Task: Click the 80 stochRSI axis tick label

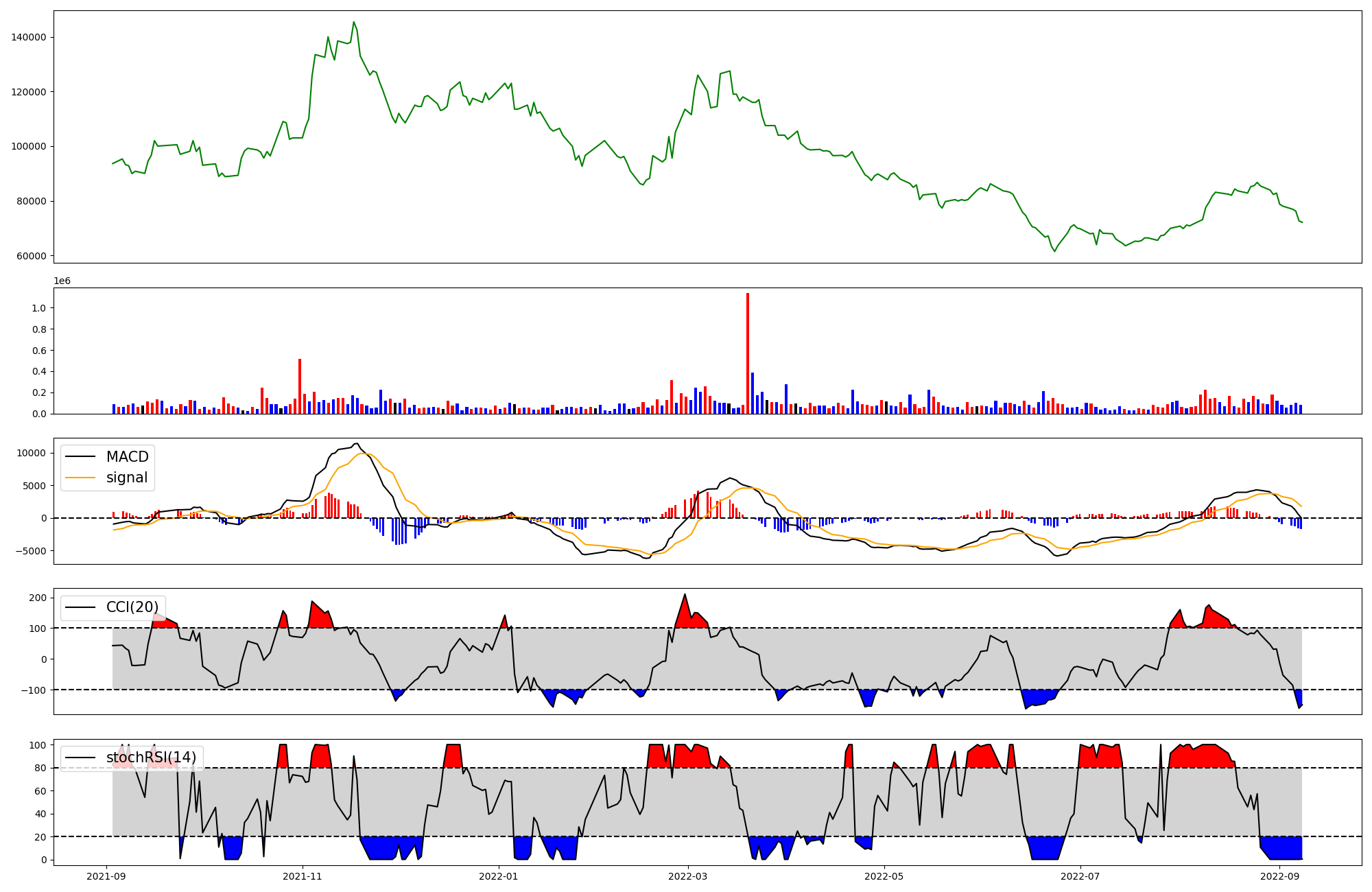Action: pyautogui.click(x=40, y=768)
